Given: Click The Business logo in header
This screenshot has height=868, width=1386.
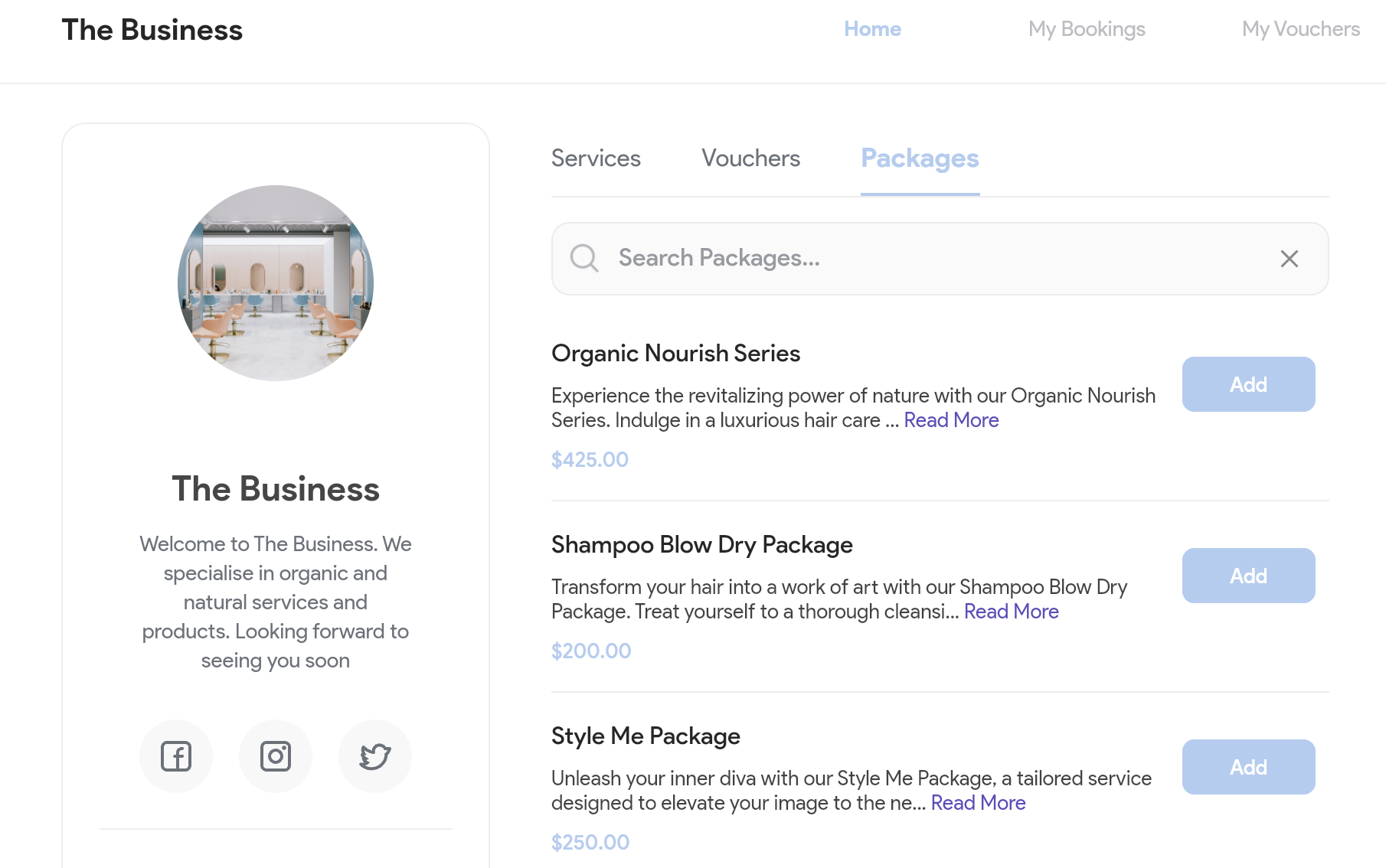Looking at the screenshot, I should [x=152, y=30].
